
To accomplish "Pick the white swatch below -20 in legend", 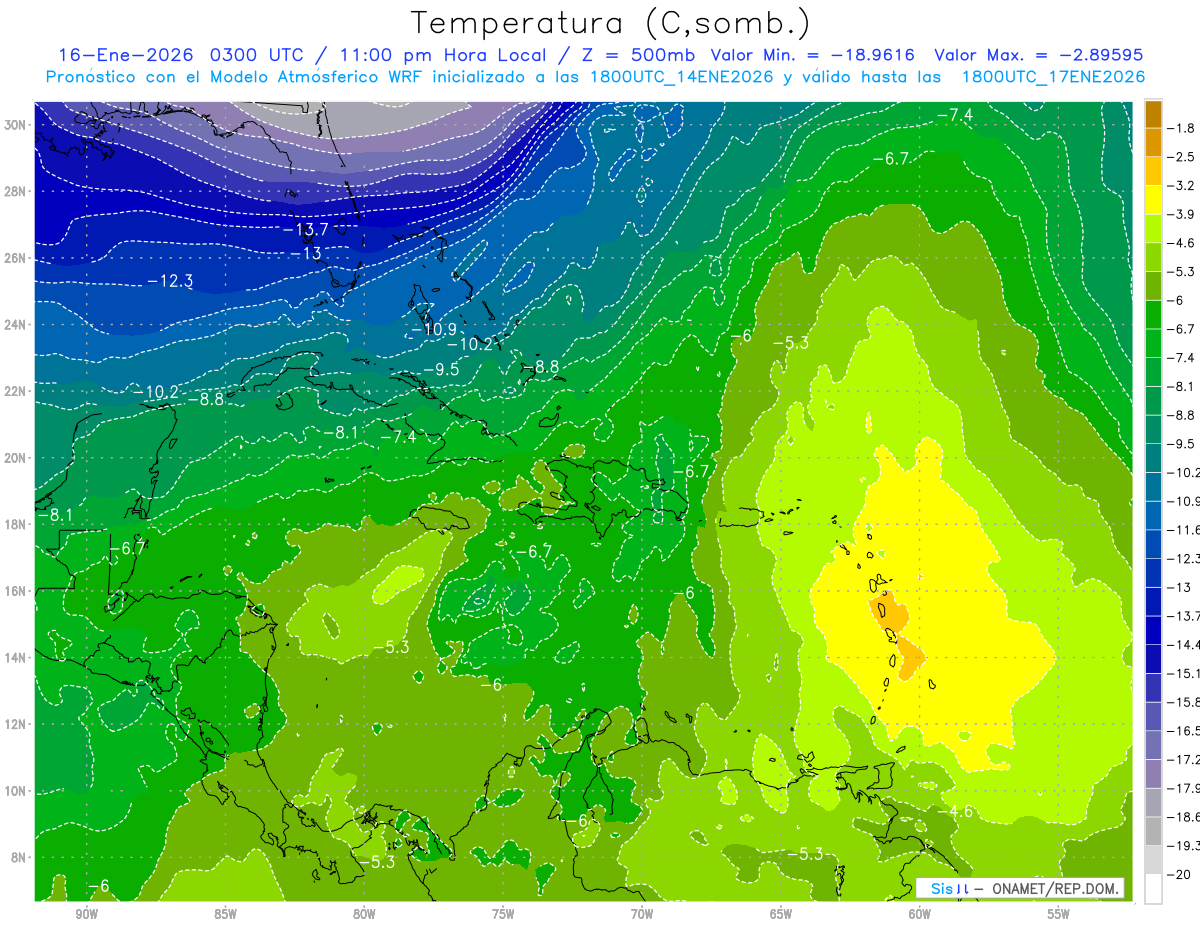I will coord(1153,888).
